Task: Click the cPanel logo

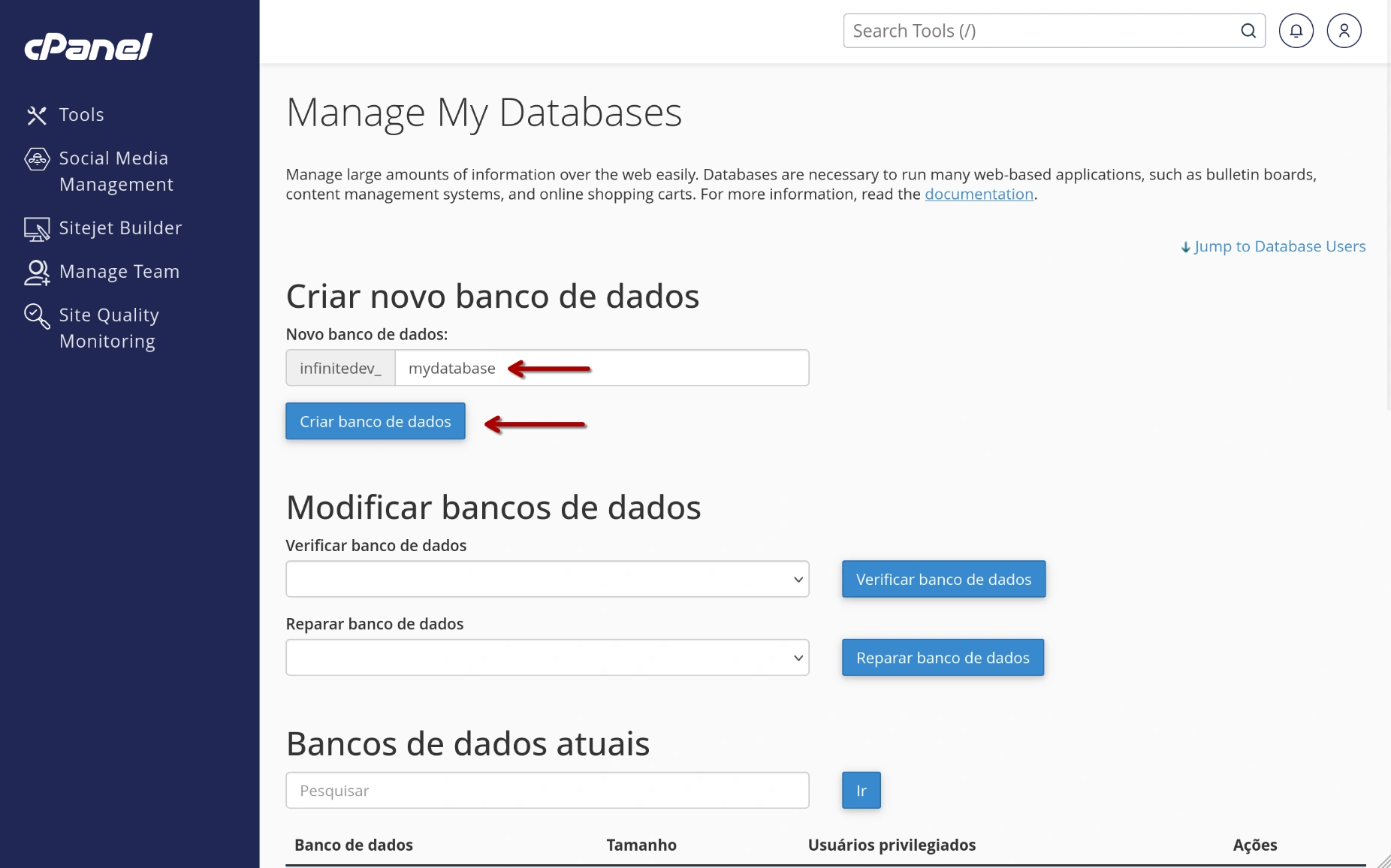Action: pos(87,47)
